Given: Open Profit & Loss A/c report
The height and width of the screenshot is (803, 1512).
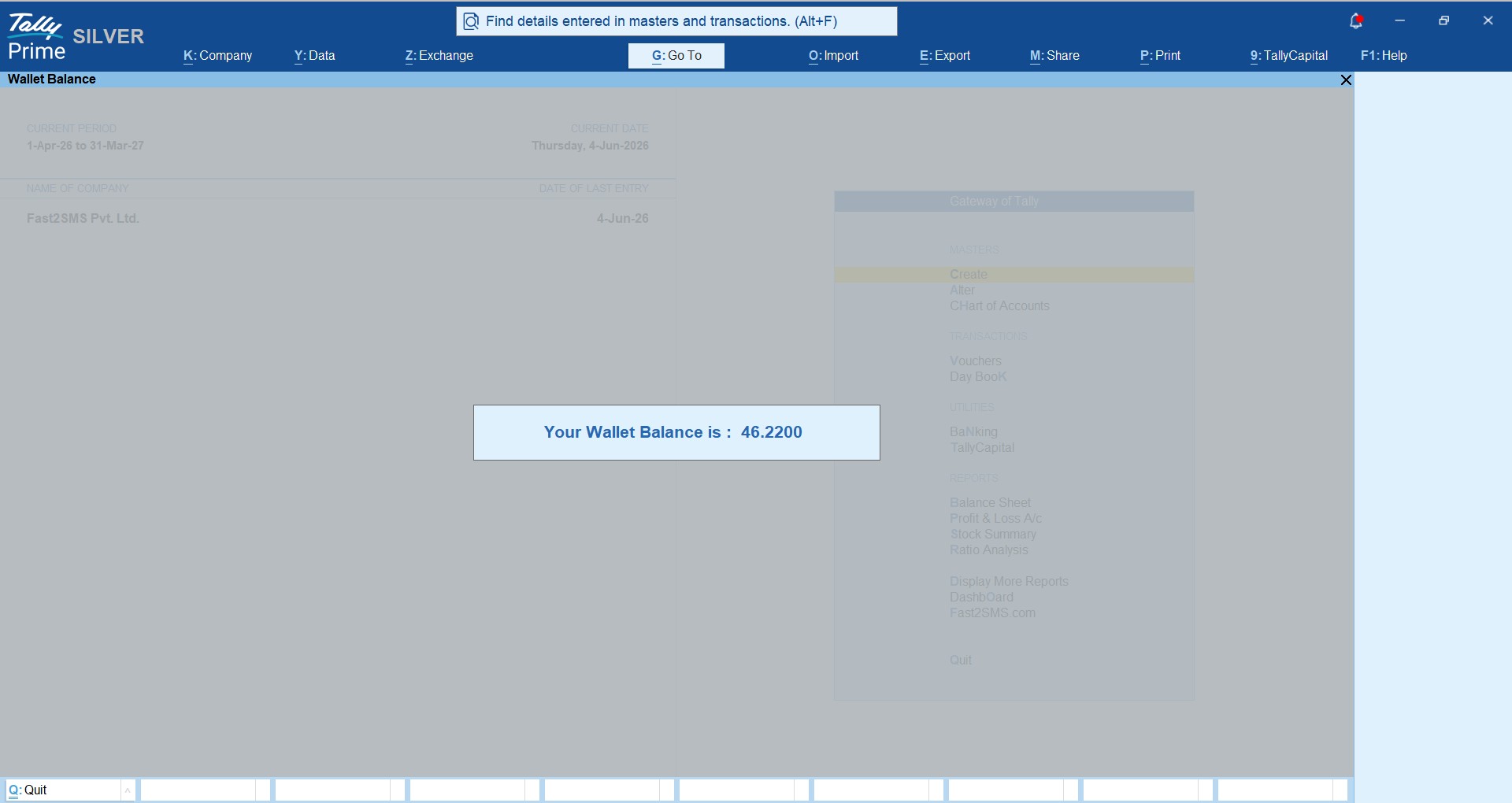Looking at the screenshot, I should point(995,519).
